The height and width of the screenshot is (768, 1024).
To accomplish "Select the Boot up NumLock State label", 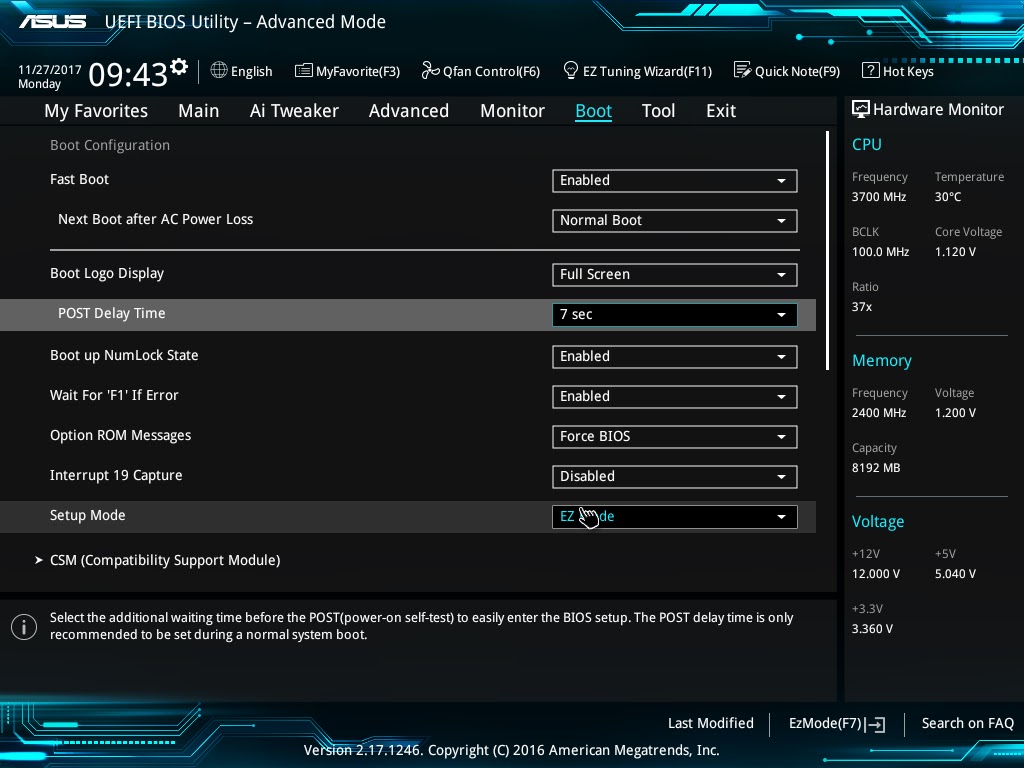I will [x=124, y=355].
